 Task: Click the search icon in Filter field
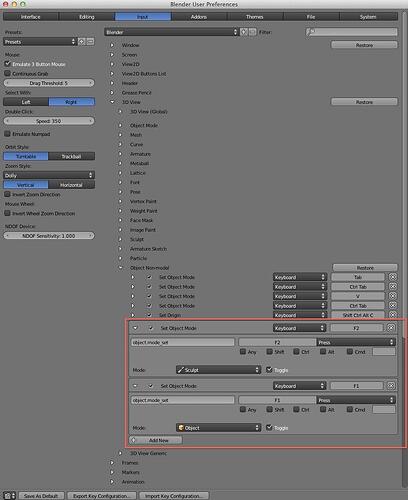point(309,32)
